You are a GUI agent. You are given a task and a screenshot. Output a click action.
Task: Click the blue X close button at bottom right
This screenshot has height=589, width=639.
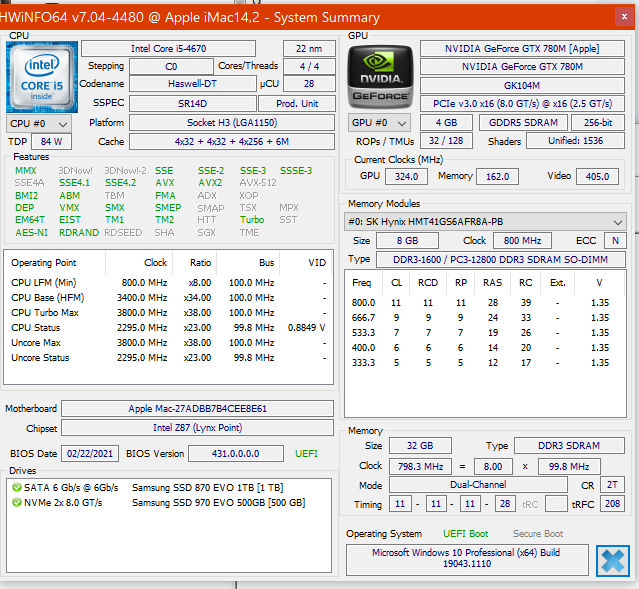pos(613,561)
